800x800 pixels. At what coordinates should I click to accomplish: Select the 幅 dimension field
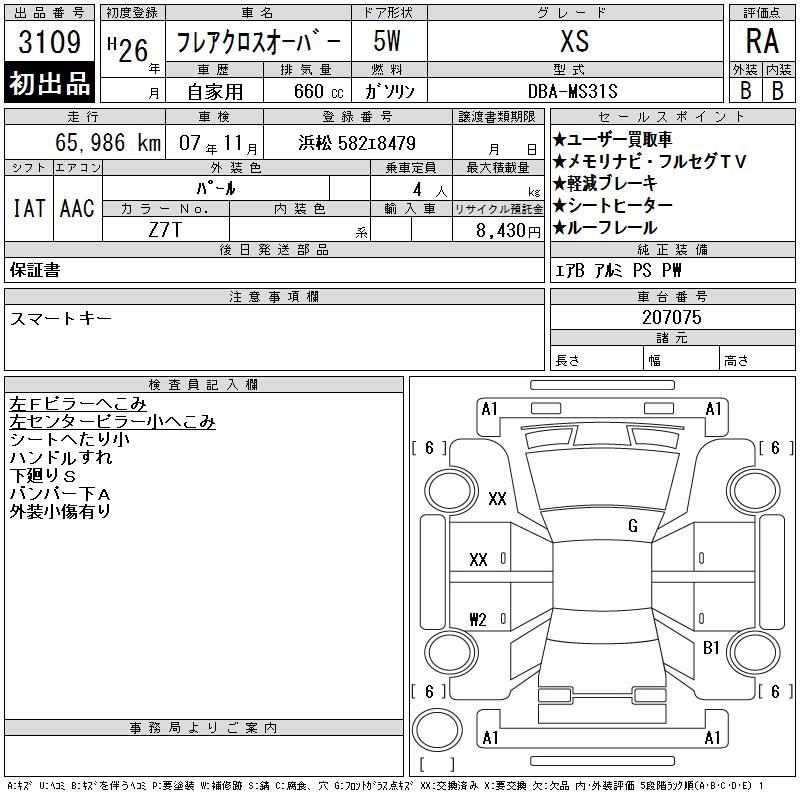click(681, 360)
